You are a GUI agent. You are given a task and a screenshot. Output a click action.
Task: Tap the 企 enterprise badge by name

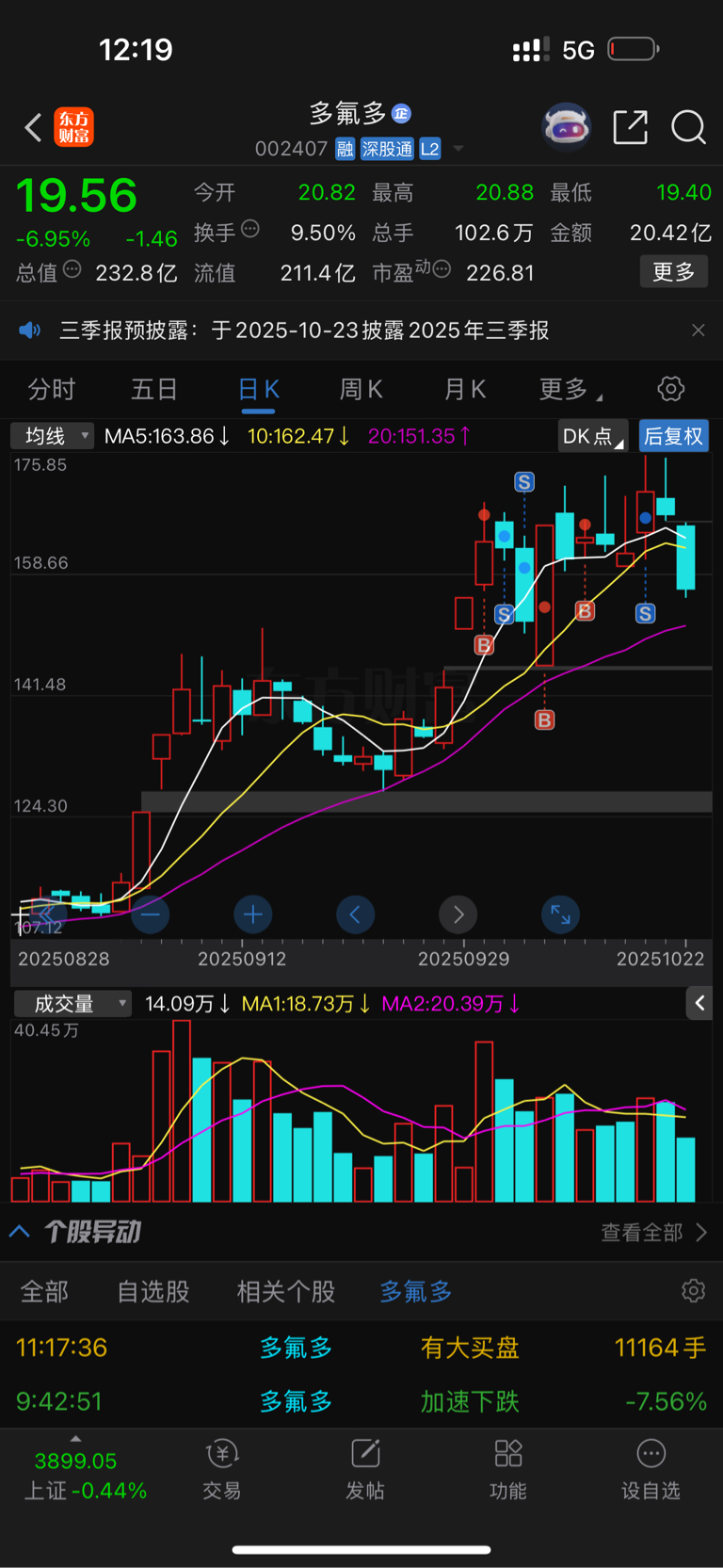tap(401, 113)
